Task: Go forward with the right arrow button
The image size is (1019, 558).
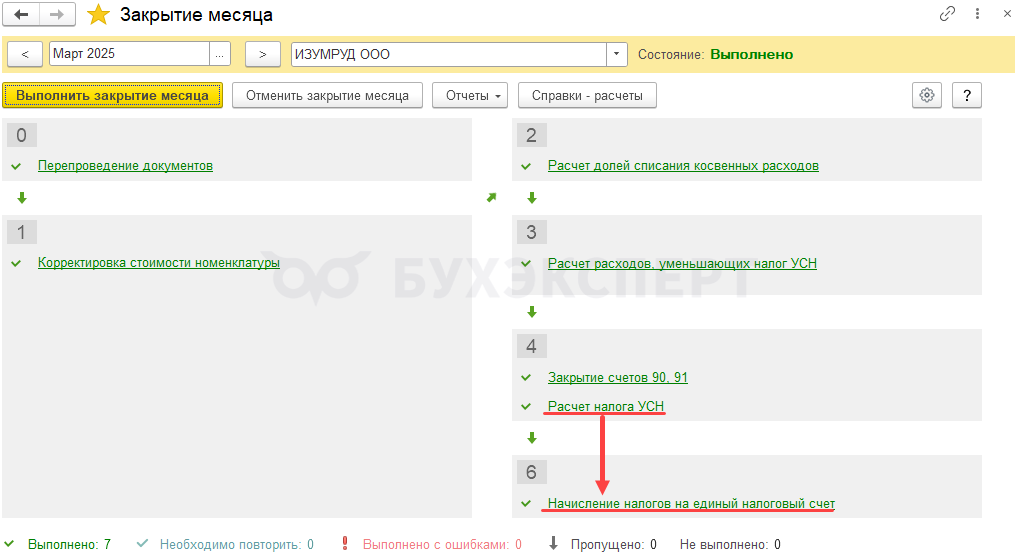Action: [57, 14]
